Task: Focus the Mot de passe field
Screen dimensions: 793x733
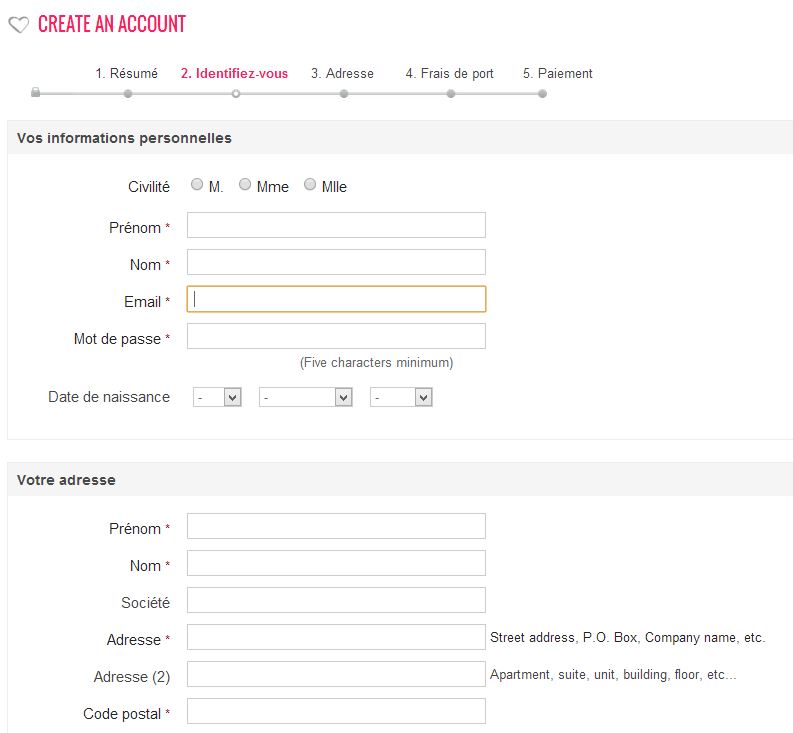Action: coord(336,336)
